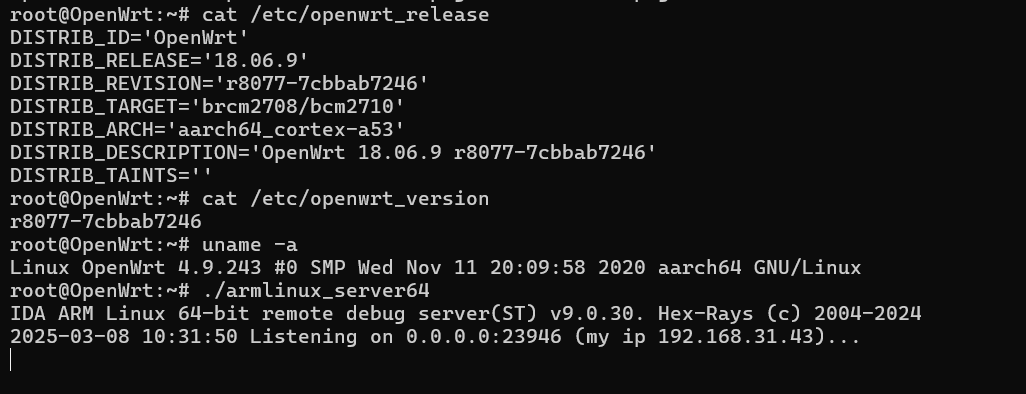Click the 'uname -a' command text
This screenshot has width=1026, height=394.
pos(249,244)
